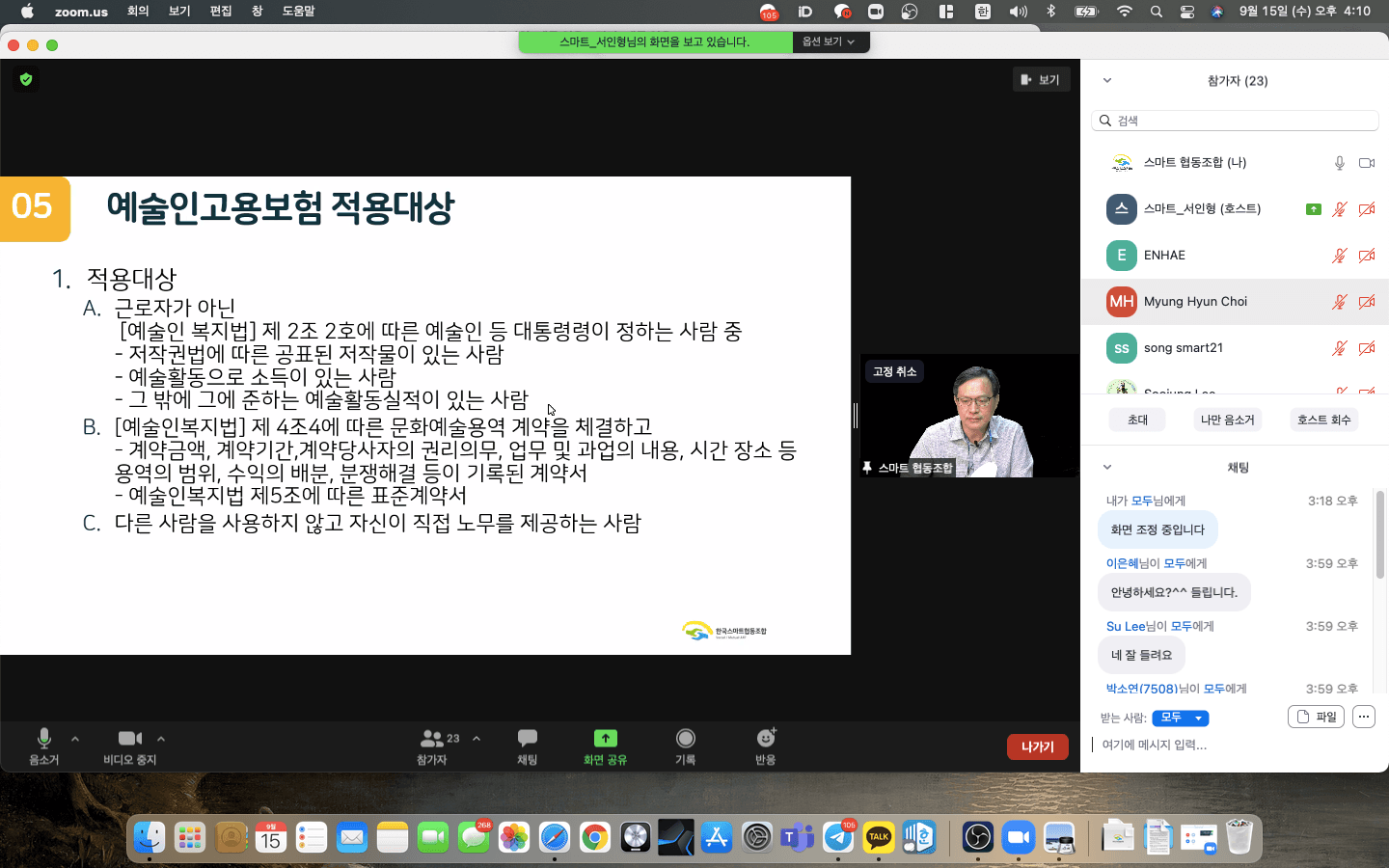Toggle the microphone of 스마트 협동조합 (나)

coord(1340,163)
